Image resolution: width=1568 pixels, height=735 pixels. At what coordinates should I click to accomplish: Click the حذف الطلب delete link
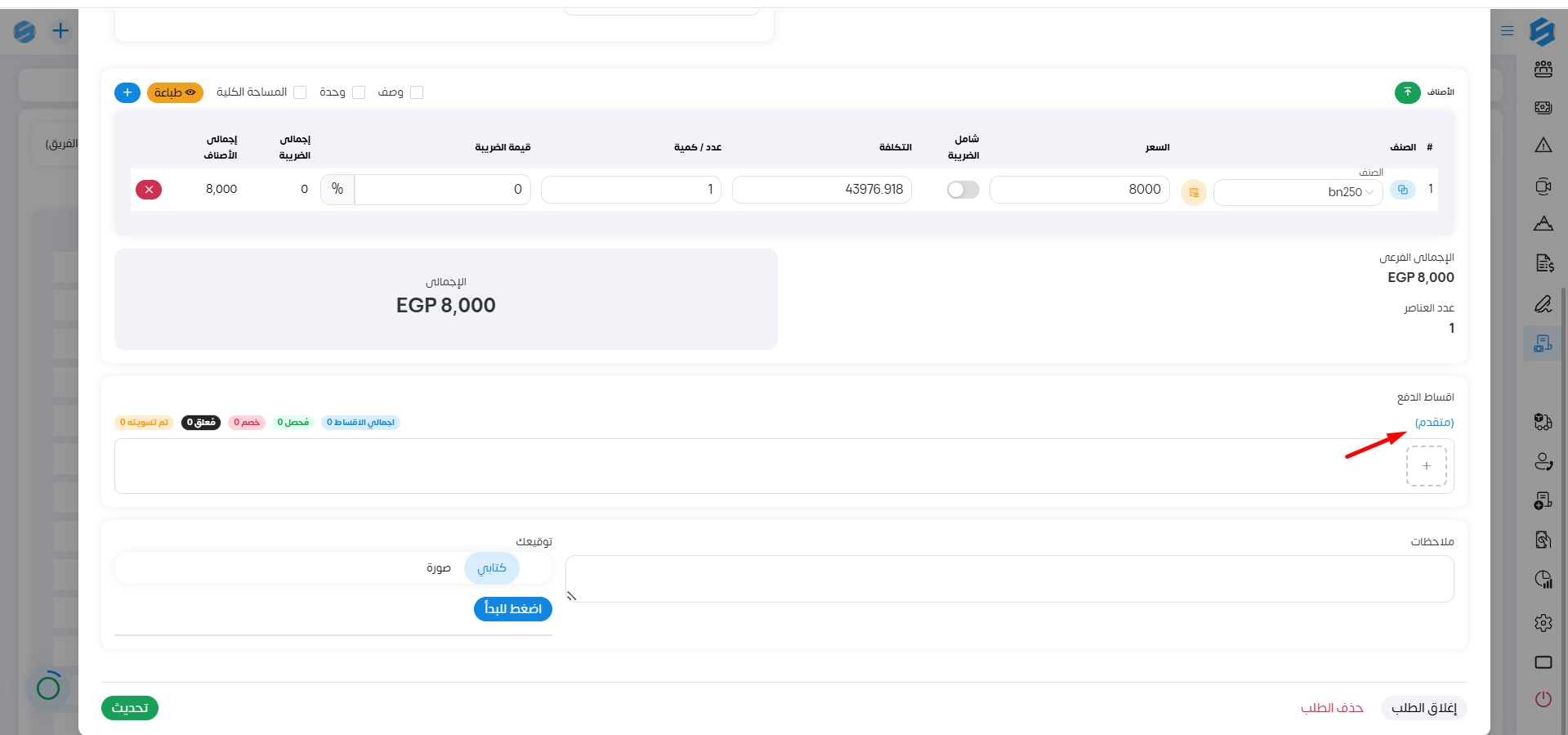(x=1332, y=708)
